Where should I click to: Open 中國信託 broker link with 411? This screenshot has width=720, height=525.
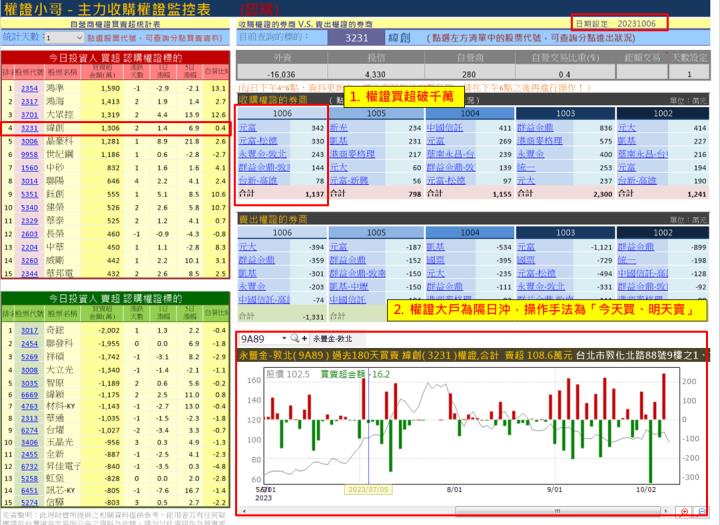[x=444, y=128]
